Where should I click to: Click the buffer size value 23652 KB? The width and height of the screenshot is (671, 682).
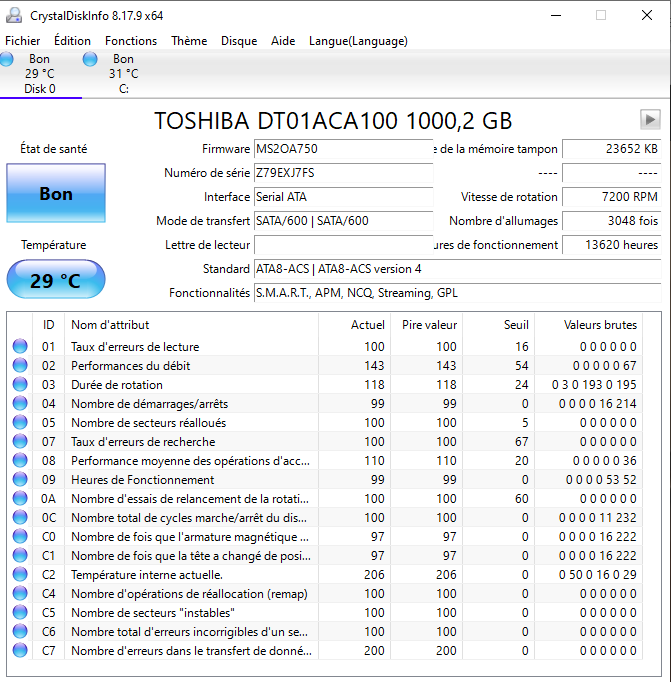(x=611, y=149)
